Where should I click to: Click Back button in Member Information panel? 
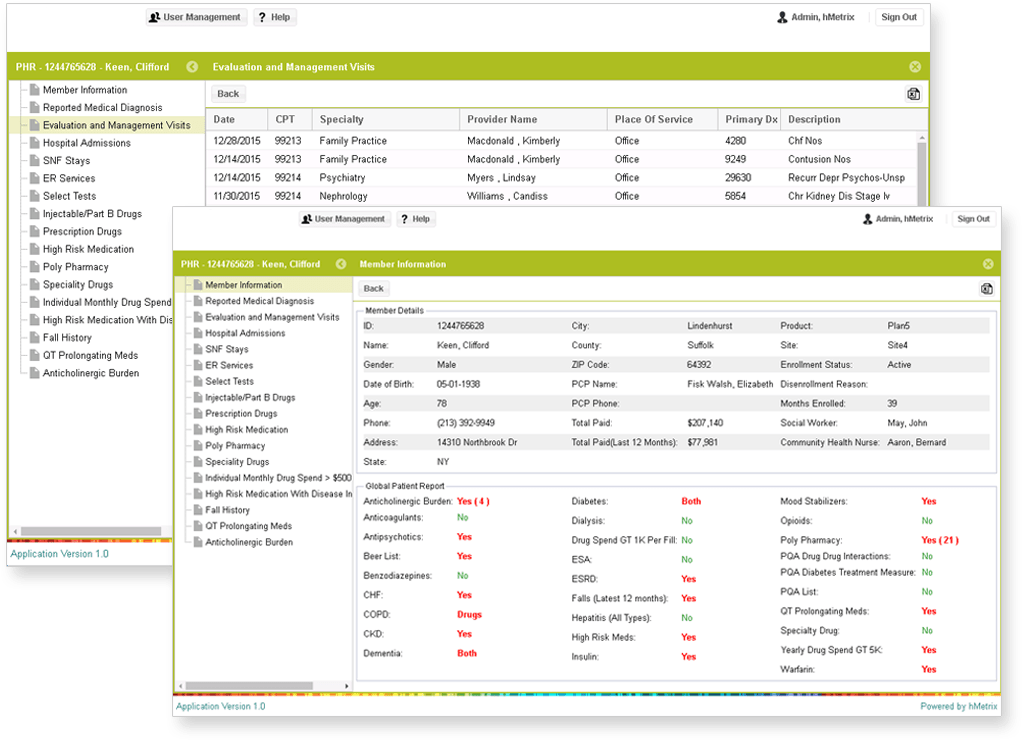coord(373,289)
